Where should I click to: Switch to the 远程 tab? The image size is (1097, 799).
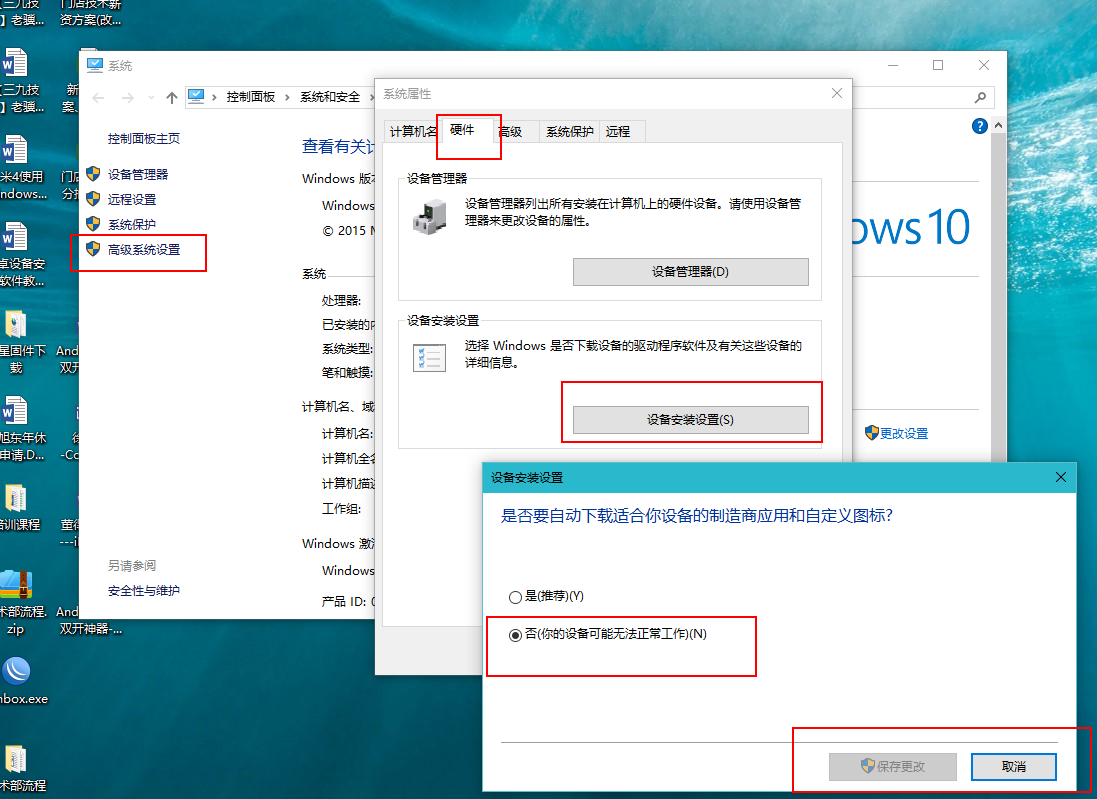(618, 131)
